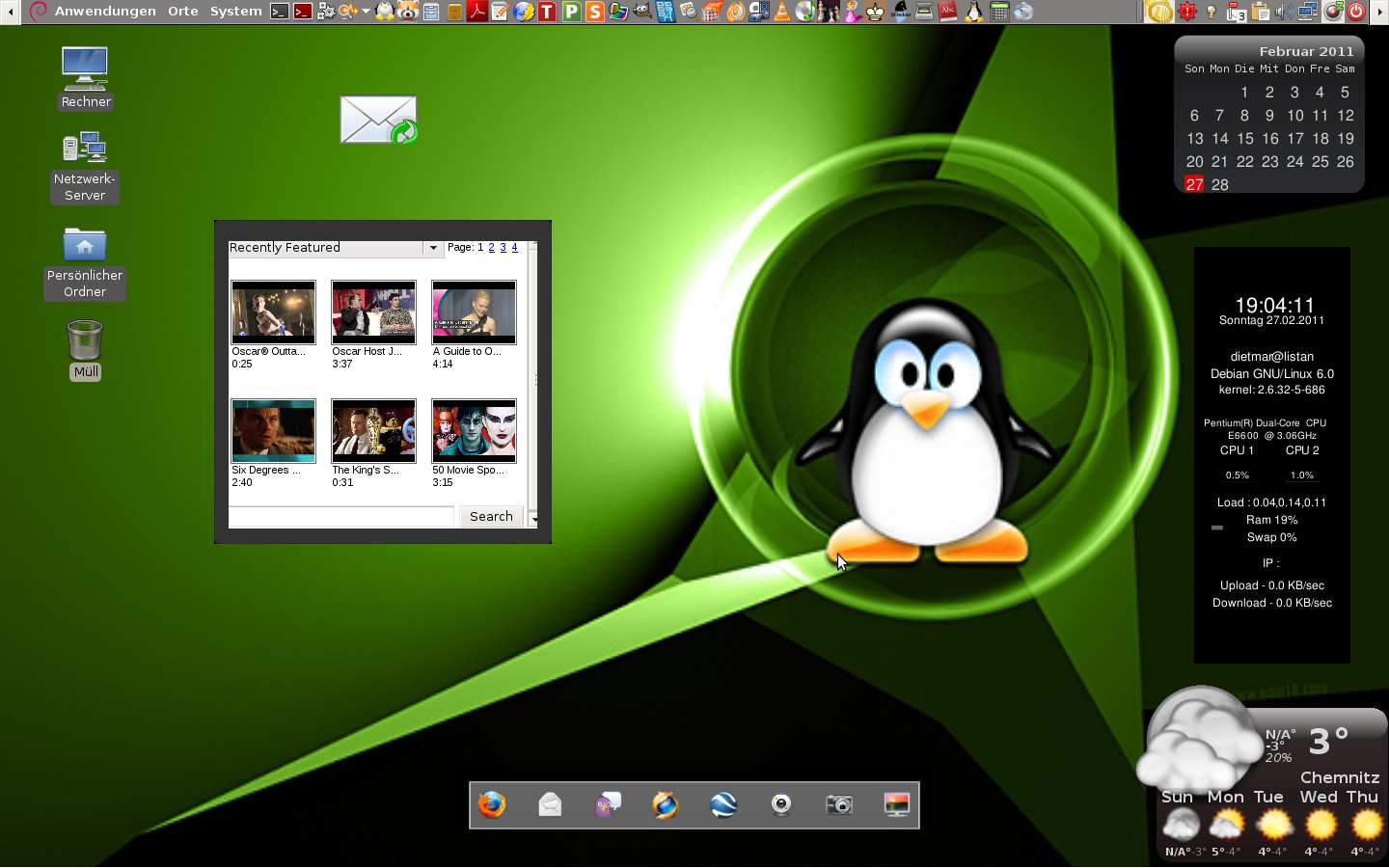Open the mail envelope desktop icon
This screenshot has height=868, width=1389.
[378, 120]
